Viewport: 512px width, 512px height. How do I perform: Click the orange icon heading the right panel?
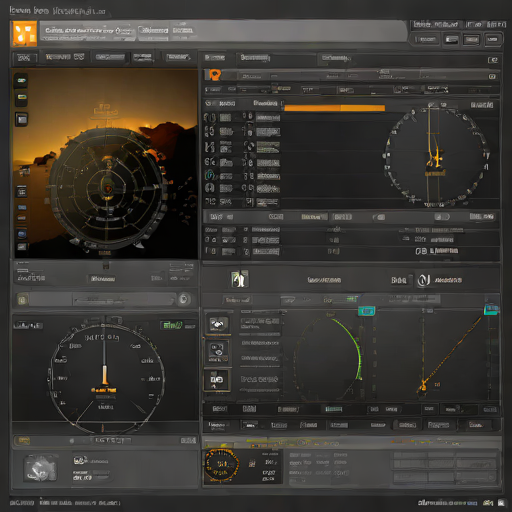(214, 74)
